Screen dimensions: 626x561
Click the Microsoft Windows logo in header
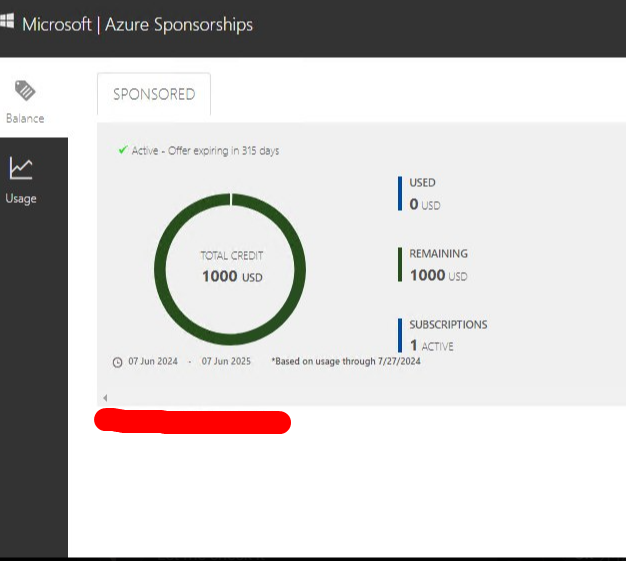[x=7, y=21]
